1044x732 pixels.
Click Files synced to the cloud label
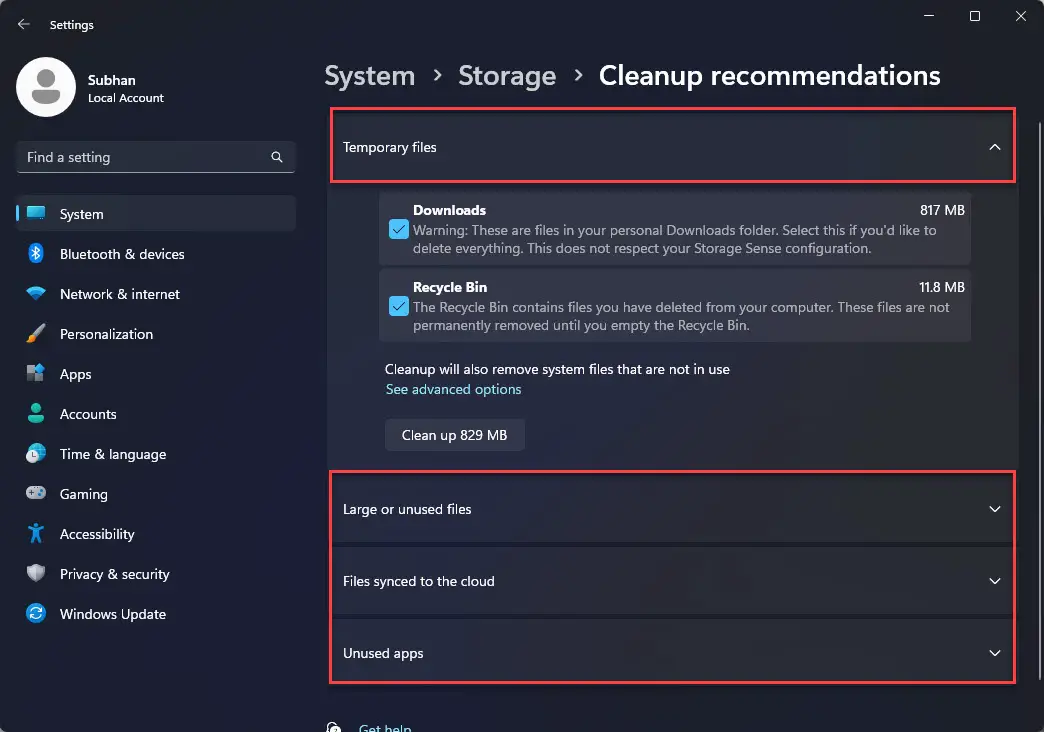419,581
